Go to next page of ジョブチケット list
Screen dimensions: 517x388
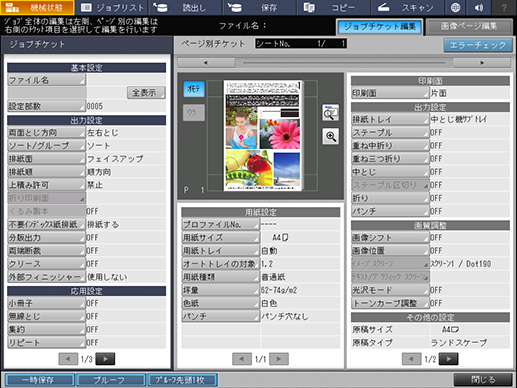click(x=105, y=359)
